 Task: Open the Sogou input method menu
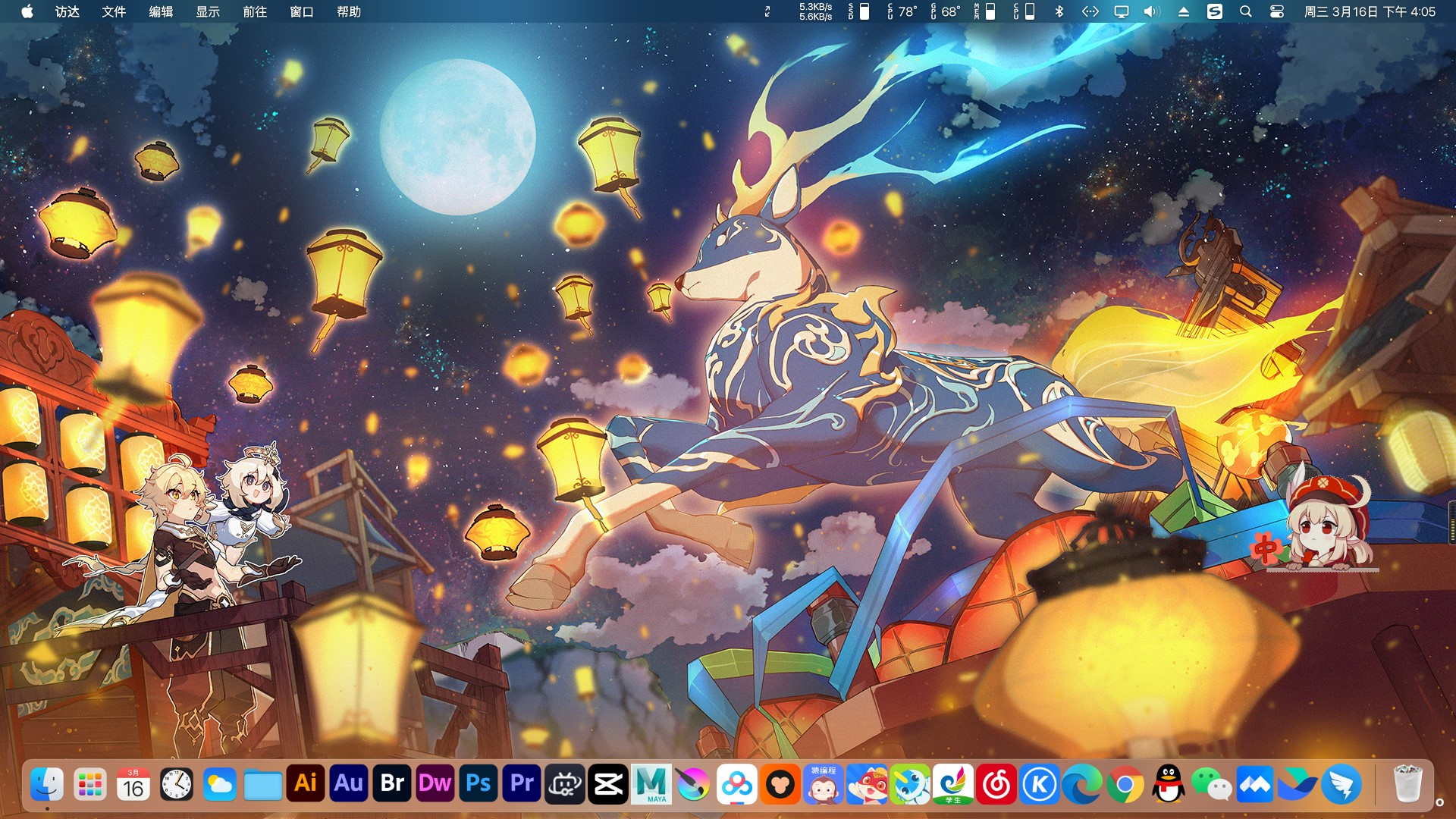coord(1215,11)
